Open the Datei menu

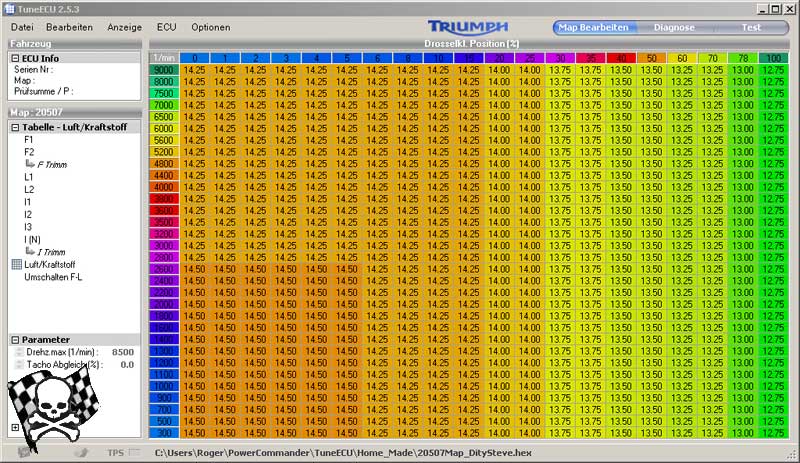pyautogui.click(x=22, y=27)
